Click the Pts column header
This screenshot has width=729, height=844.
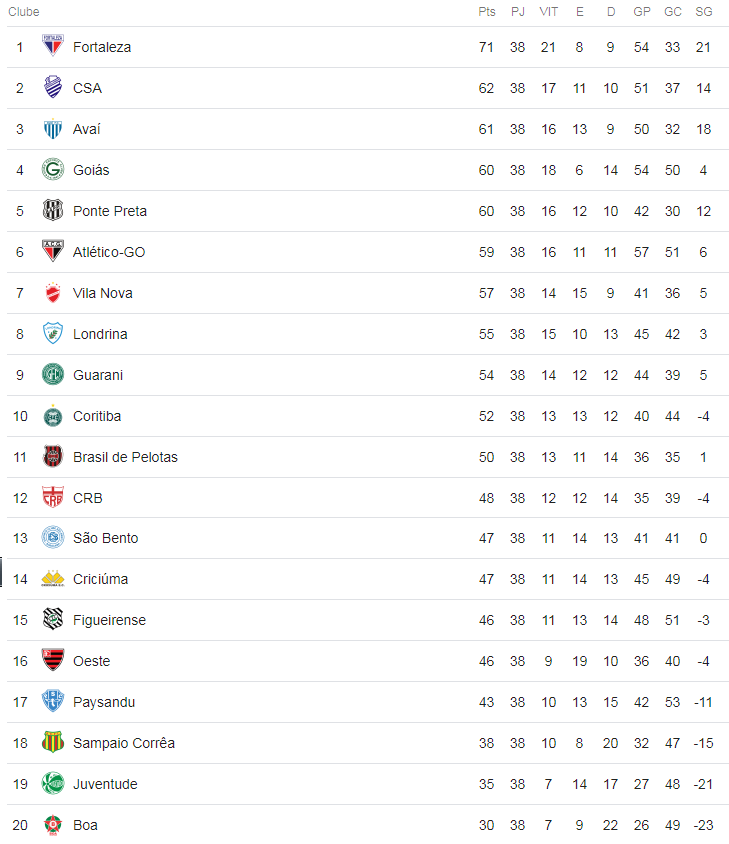pos(487,12)
